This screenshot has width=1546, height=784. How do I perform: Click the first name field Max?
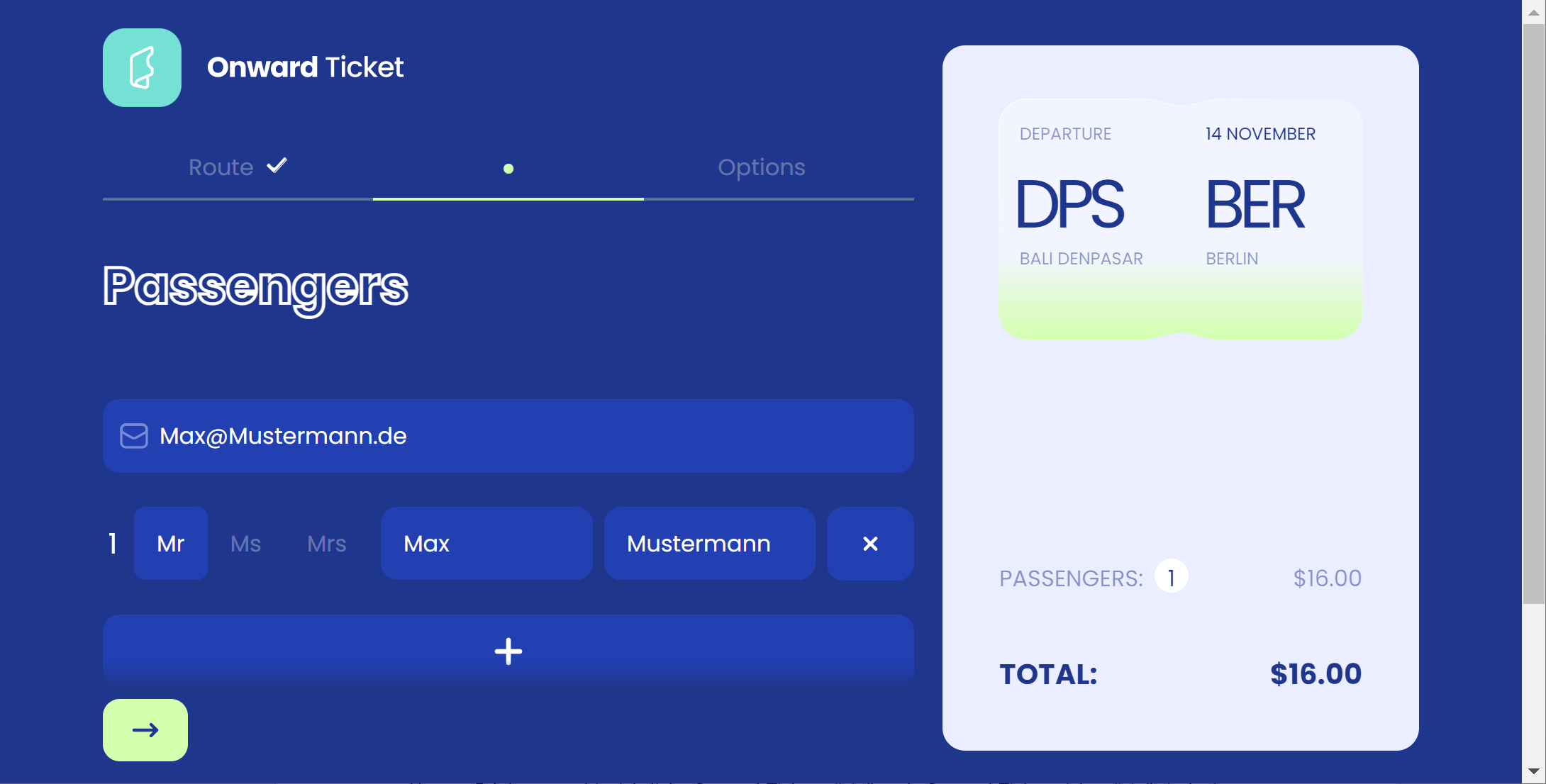point(486,544)
